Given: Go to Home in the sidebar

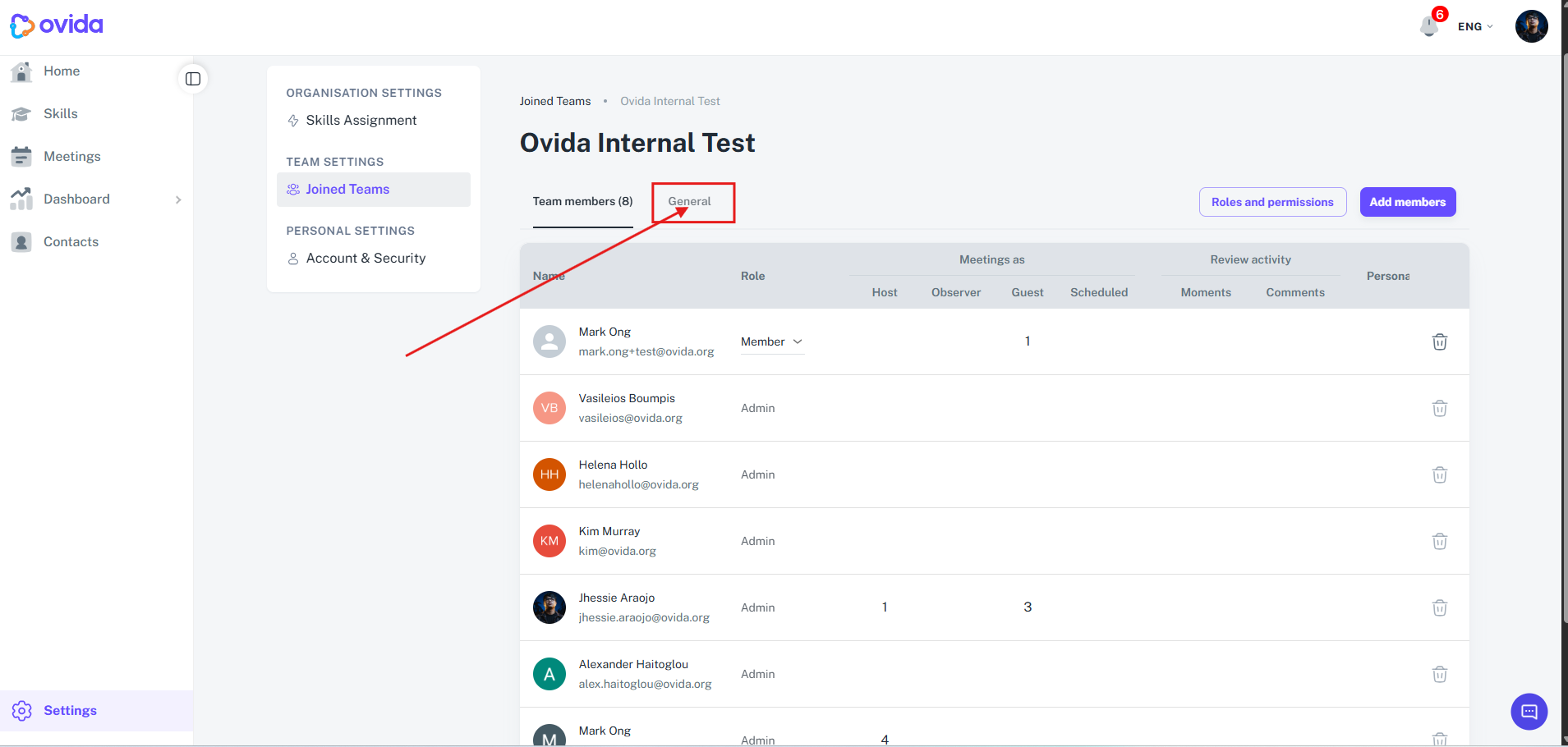Looking at the screenshot, I should click(62, 71).
